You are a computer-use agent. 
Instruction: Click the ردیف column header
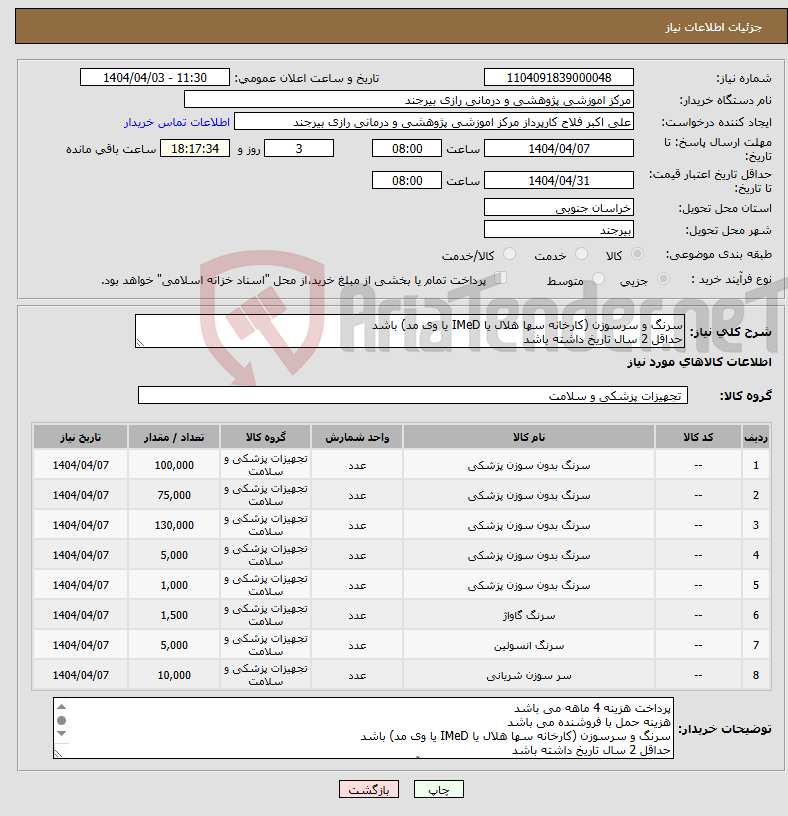[x=756, y=437]
